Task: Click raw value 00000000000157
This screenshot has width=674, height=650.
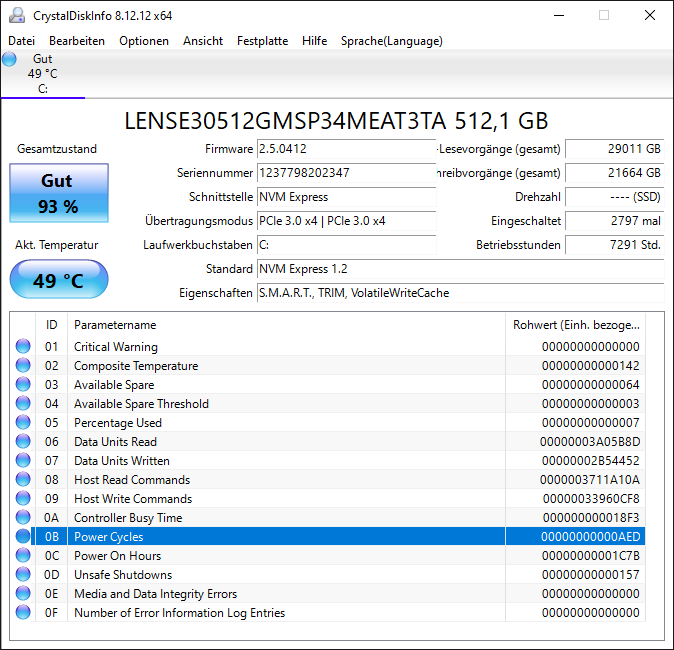Action: pos(591,574)
